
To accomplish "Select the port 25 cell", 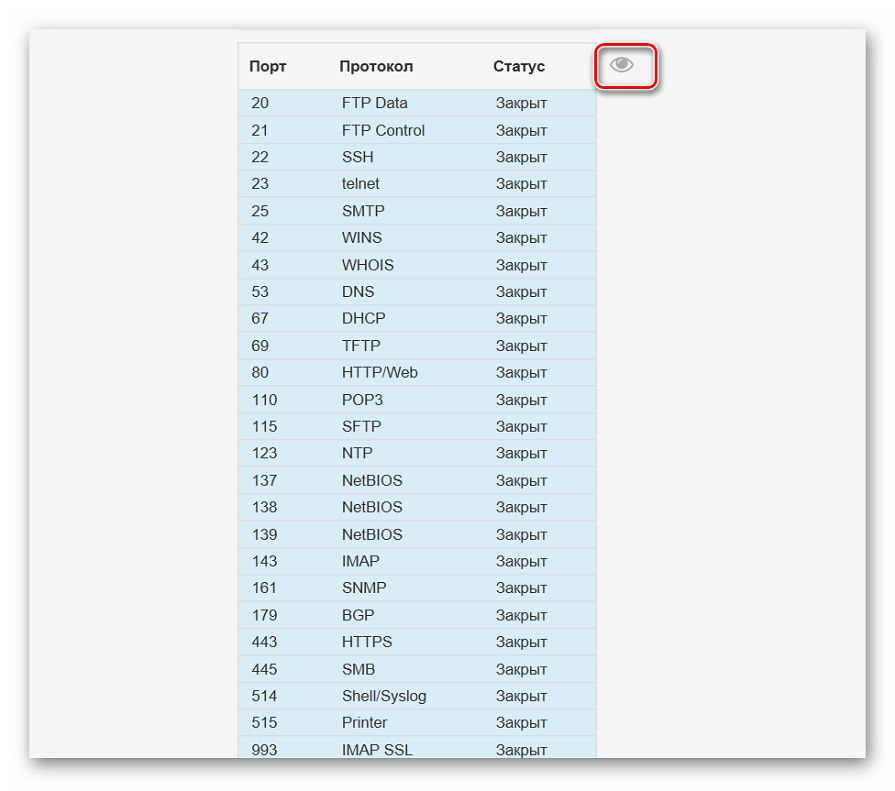I will coord(260,211).
